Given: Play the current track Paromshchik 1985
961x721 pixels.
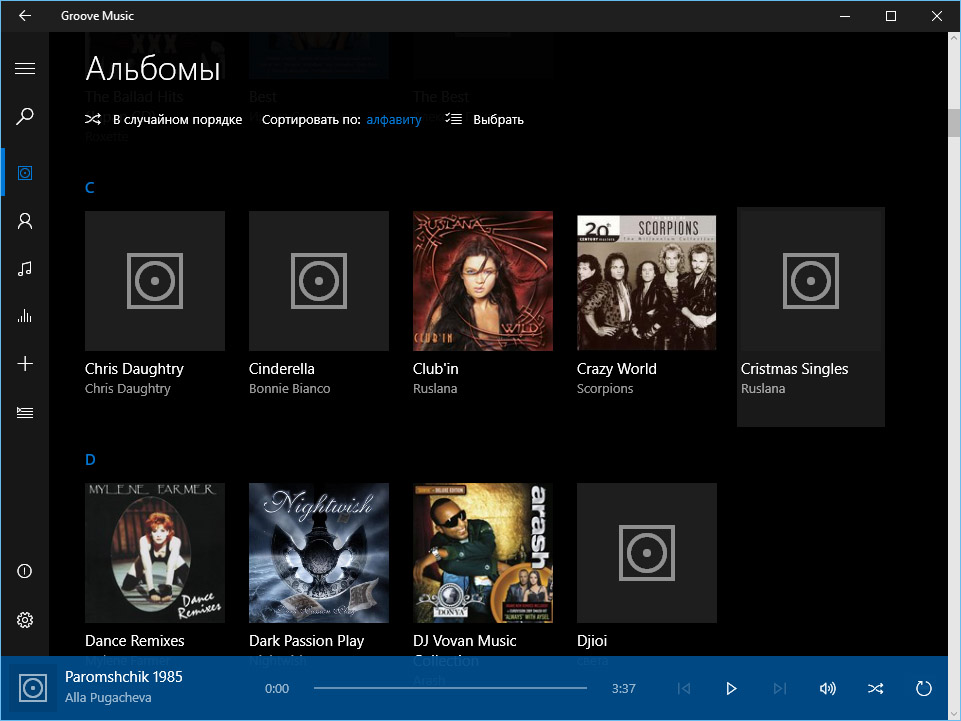Looking at the screenshot, I should 731,689.
